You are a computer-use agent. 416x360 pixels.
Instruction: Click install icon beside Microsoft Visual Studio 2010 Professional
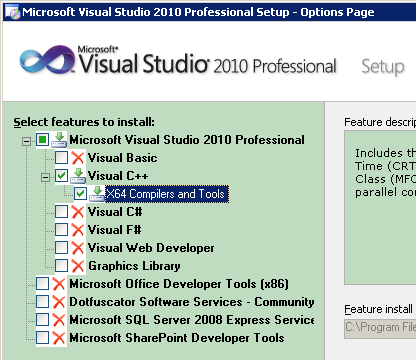tap(59, 140)
